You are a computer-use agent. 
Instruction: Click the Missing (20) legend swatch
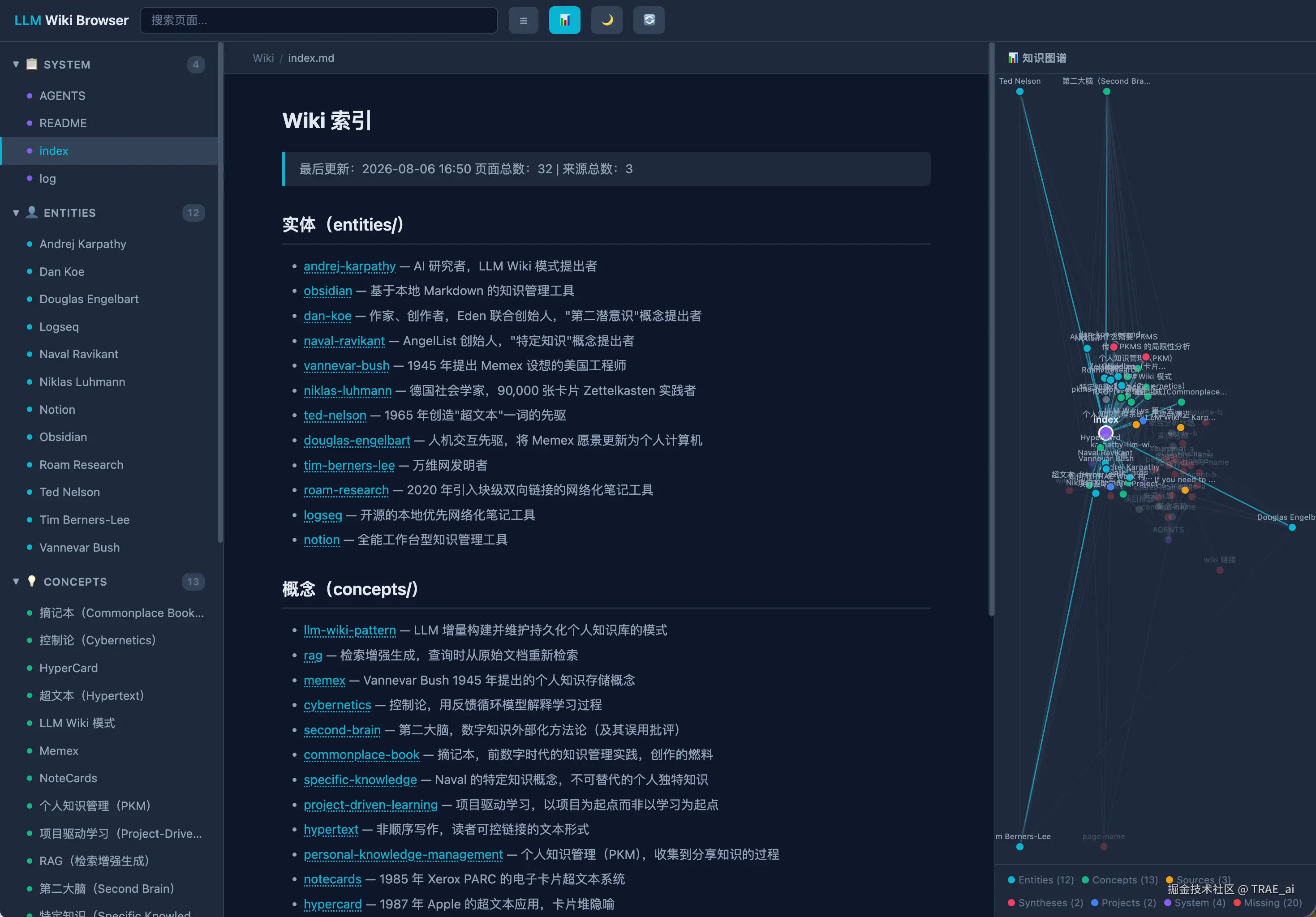(1237, 903)
